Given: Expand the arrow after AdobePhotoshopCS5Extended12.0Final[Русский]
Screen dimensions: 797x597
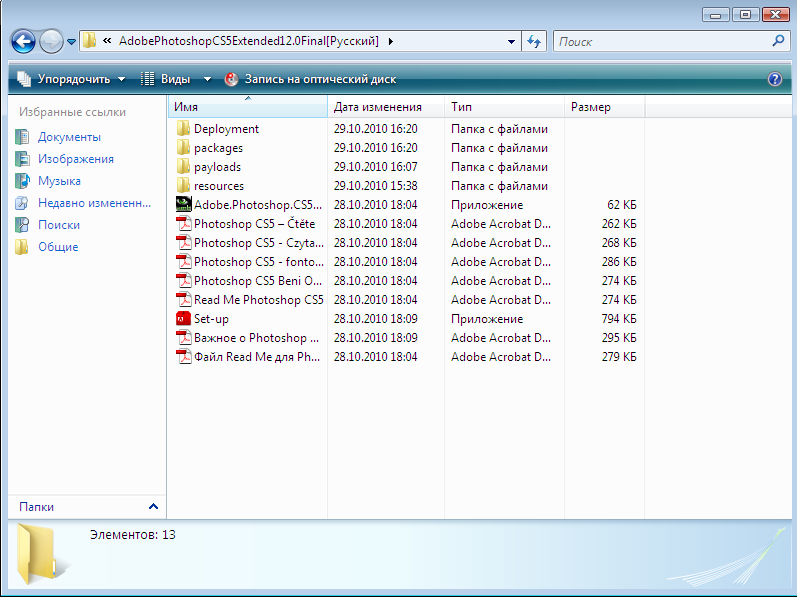Looking at the screenshot, I should 390,41.
